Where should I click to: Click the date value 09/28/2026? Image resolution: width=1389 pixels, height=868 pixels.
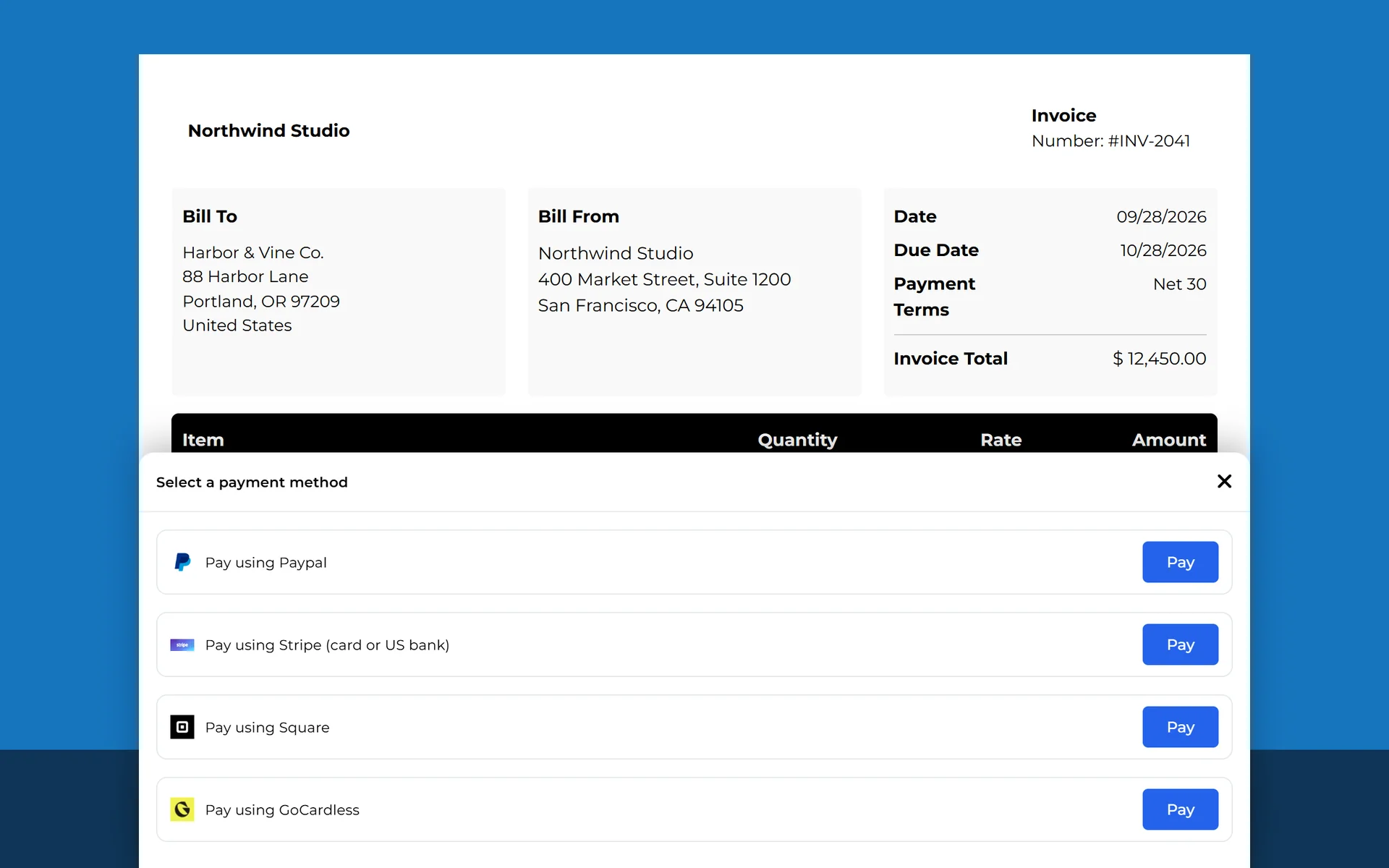pos(1161,216)
